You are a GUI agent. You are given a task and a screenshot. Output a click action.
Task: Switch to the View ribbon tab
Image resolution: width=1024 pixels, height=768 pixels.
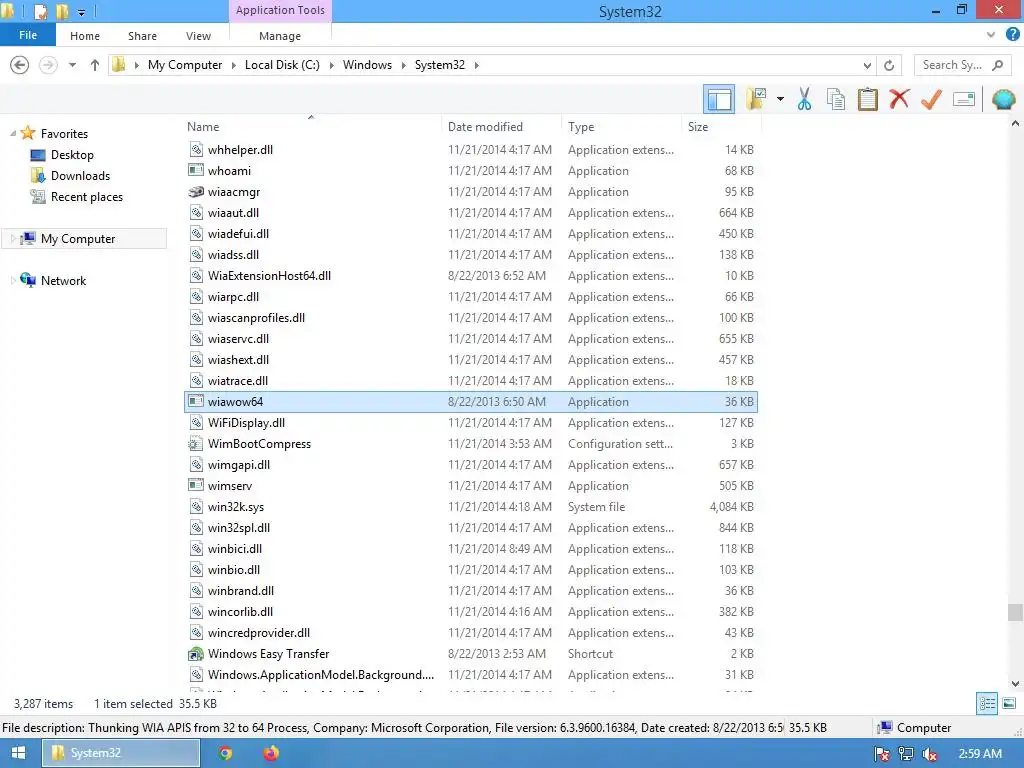click(198, 36)
